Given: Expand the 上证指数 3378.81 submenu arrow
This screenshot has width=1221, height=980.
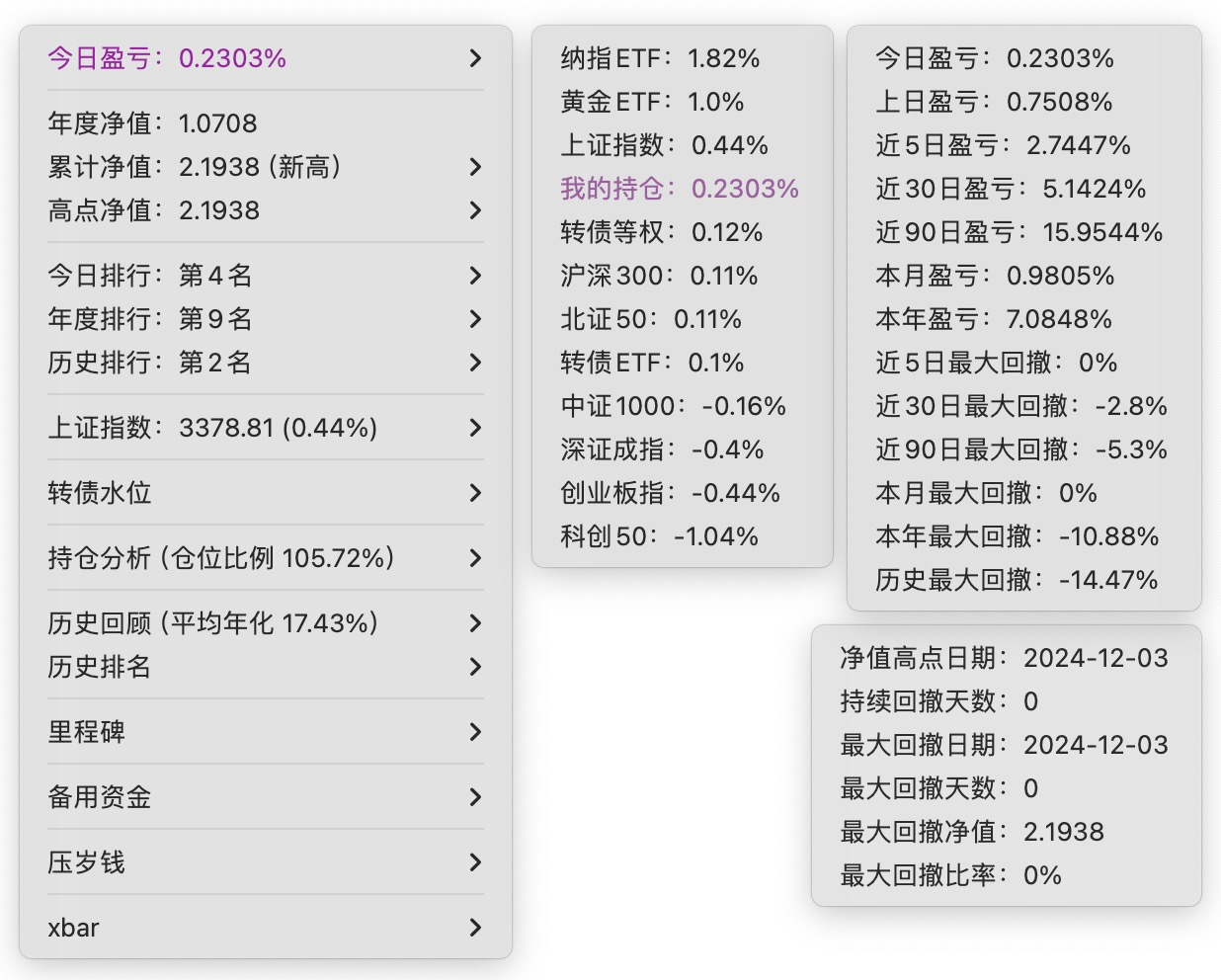Looking at the screenshot, I should tap(475, 428).
